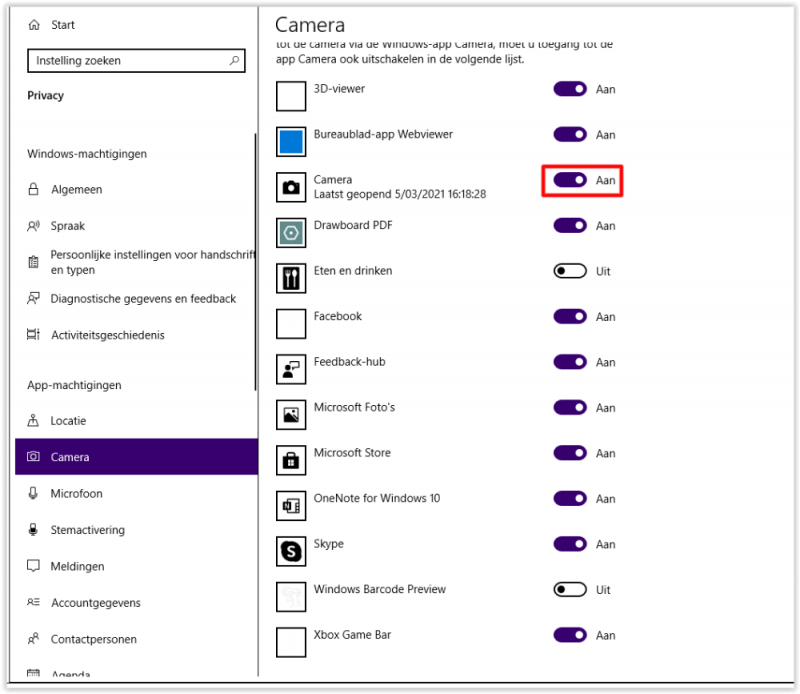Screen dimensions: 800x694
Task: Disable camera access for Camera app
Action: 570,180
